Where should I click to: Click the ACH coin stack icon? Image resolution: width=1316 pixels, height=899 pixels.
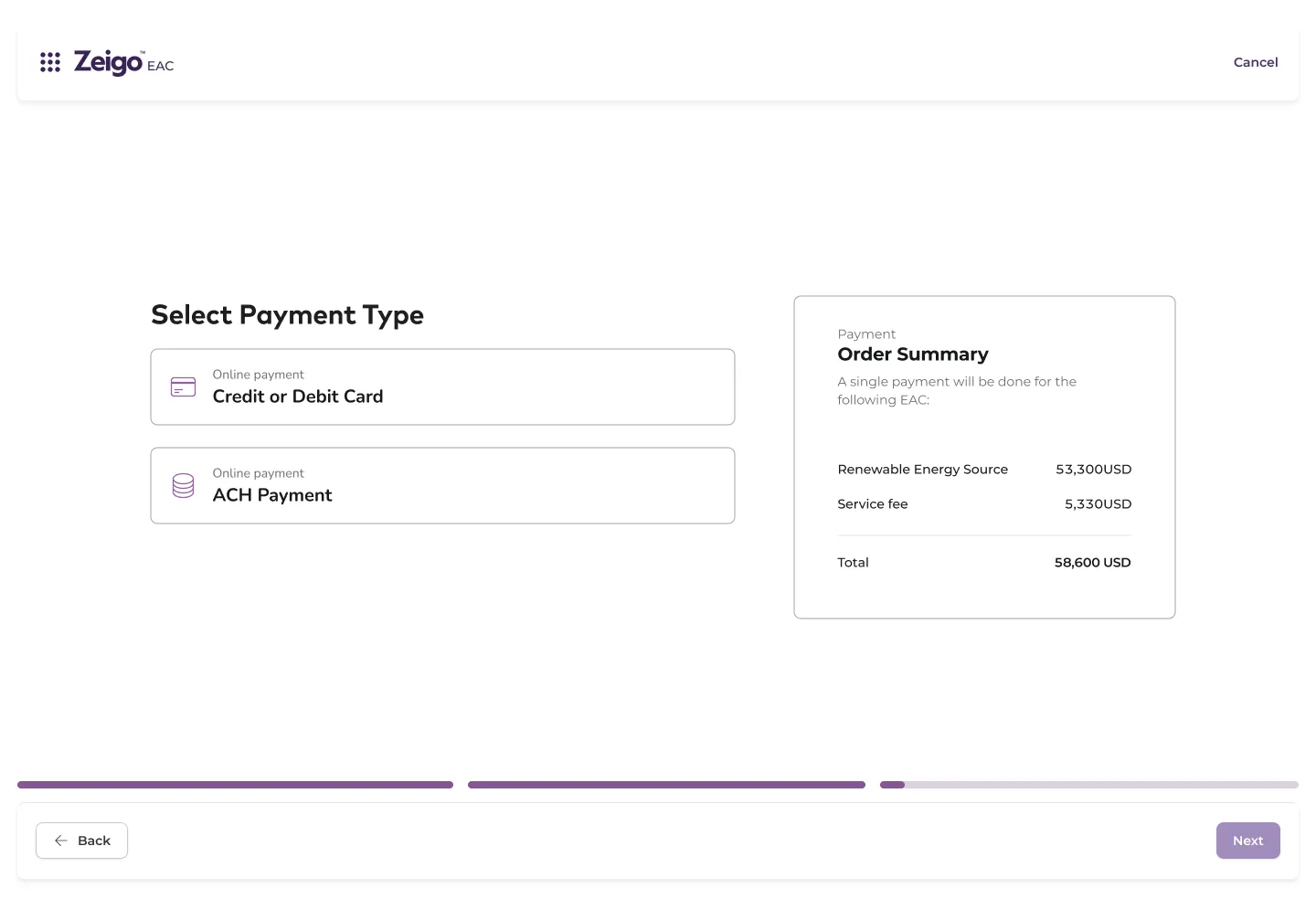click(x=184, y=486)
